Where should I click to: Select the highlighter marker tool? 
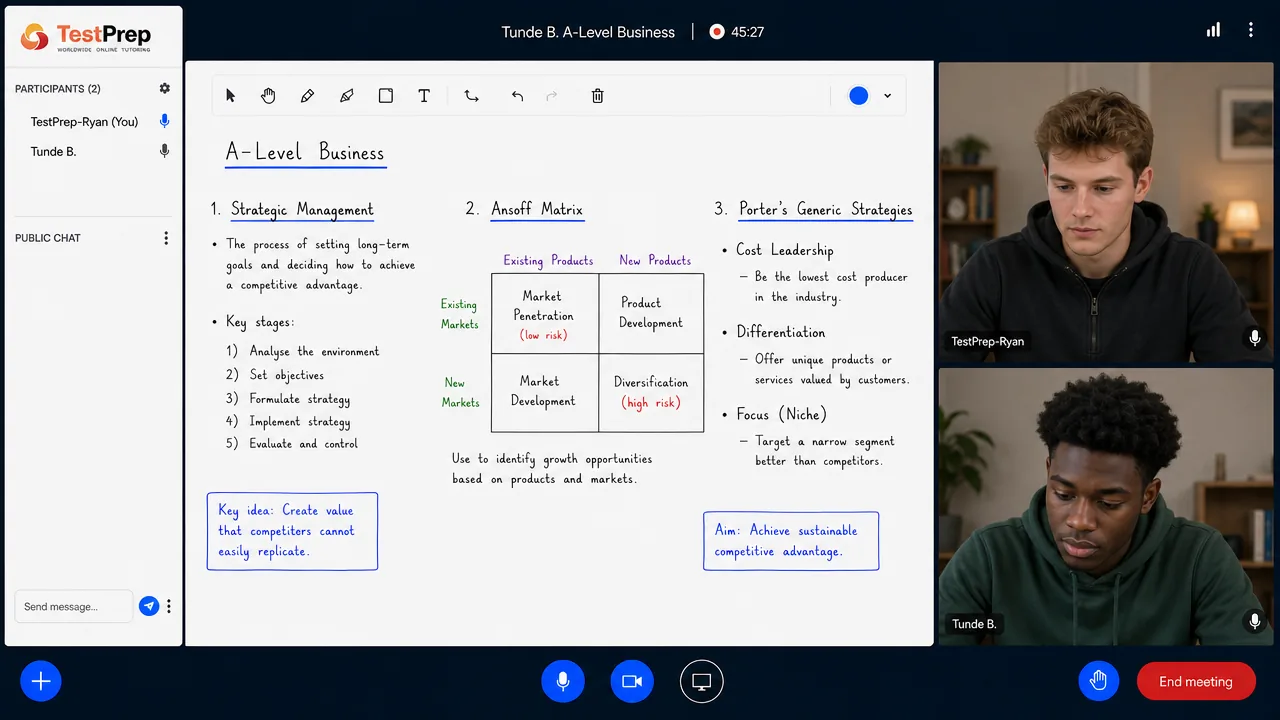[x=347, y=96]
